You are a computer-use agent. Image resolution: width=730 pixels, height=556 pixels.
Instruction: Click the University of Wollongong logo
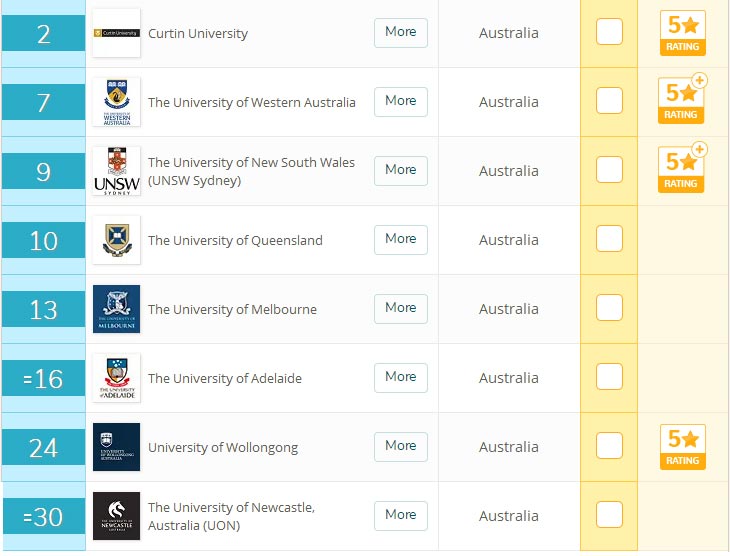click(x=116, y=447)
